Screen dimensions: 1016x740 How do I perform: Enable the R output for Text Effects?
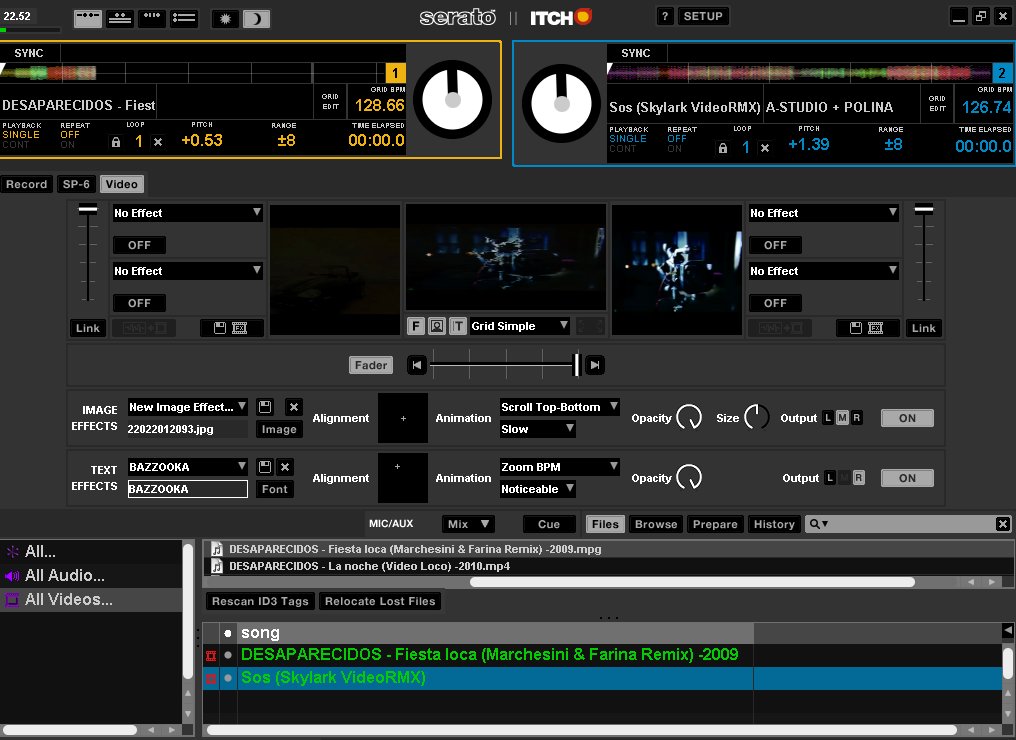coord(859,478)
